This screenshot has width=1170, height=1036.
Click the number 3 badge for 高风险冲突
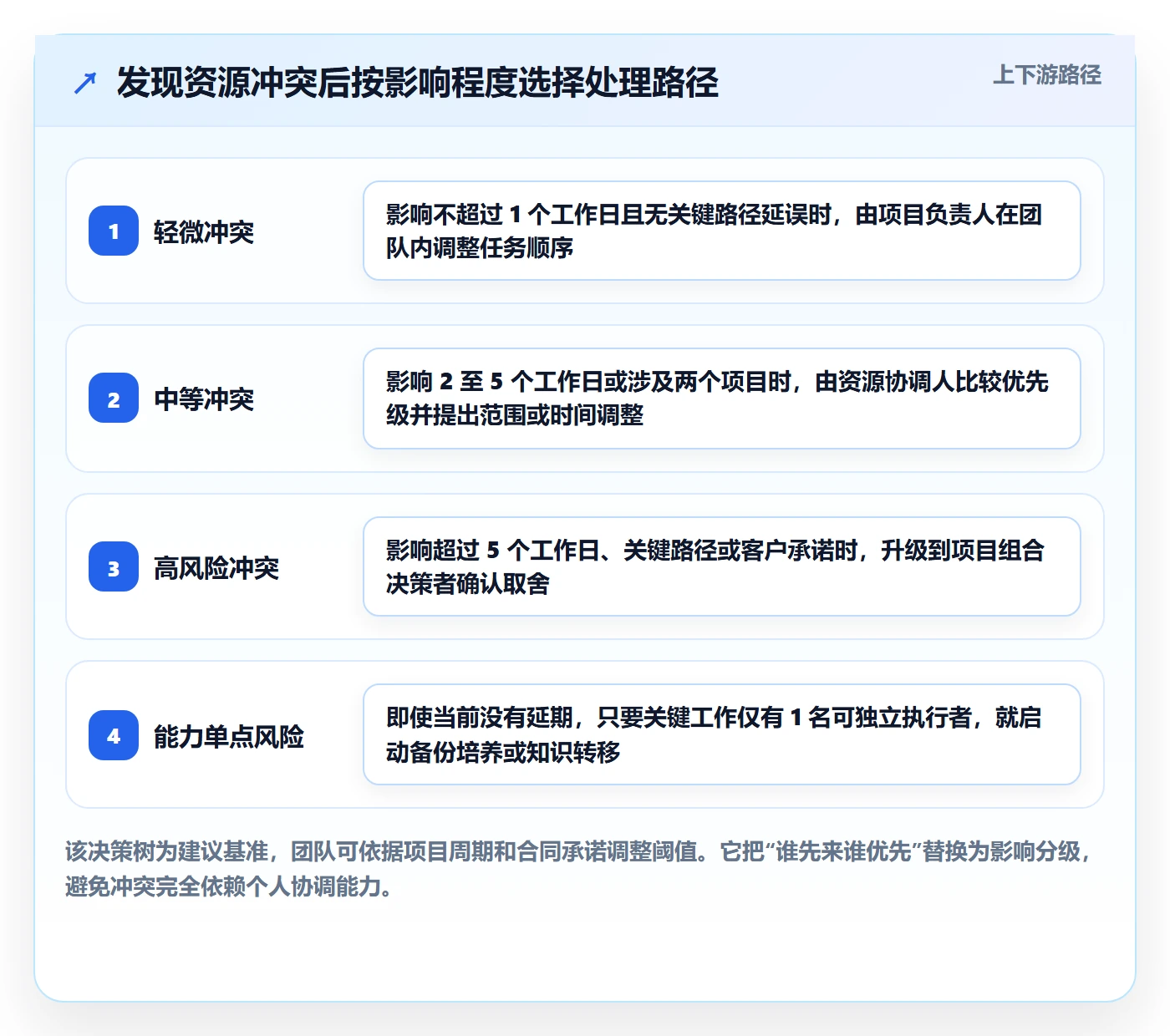pos(114,566)
